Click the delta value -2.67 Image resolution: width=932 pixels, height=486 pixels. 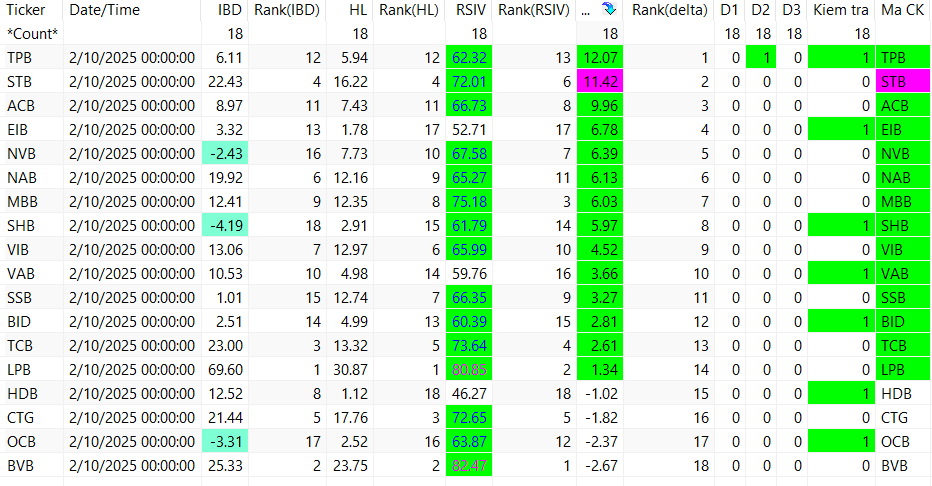pos(602,466)
